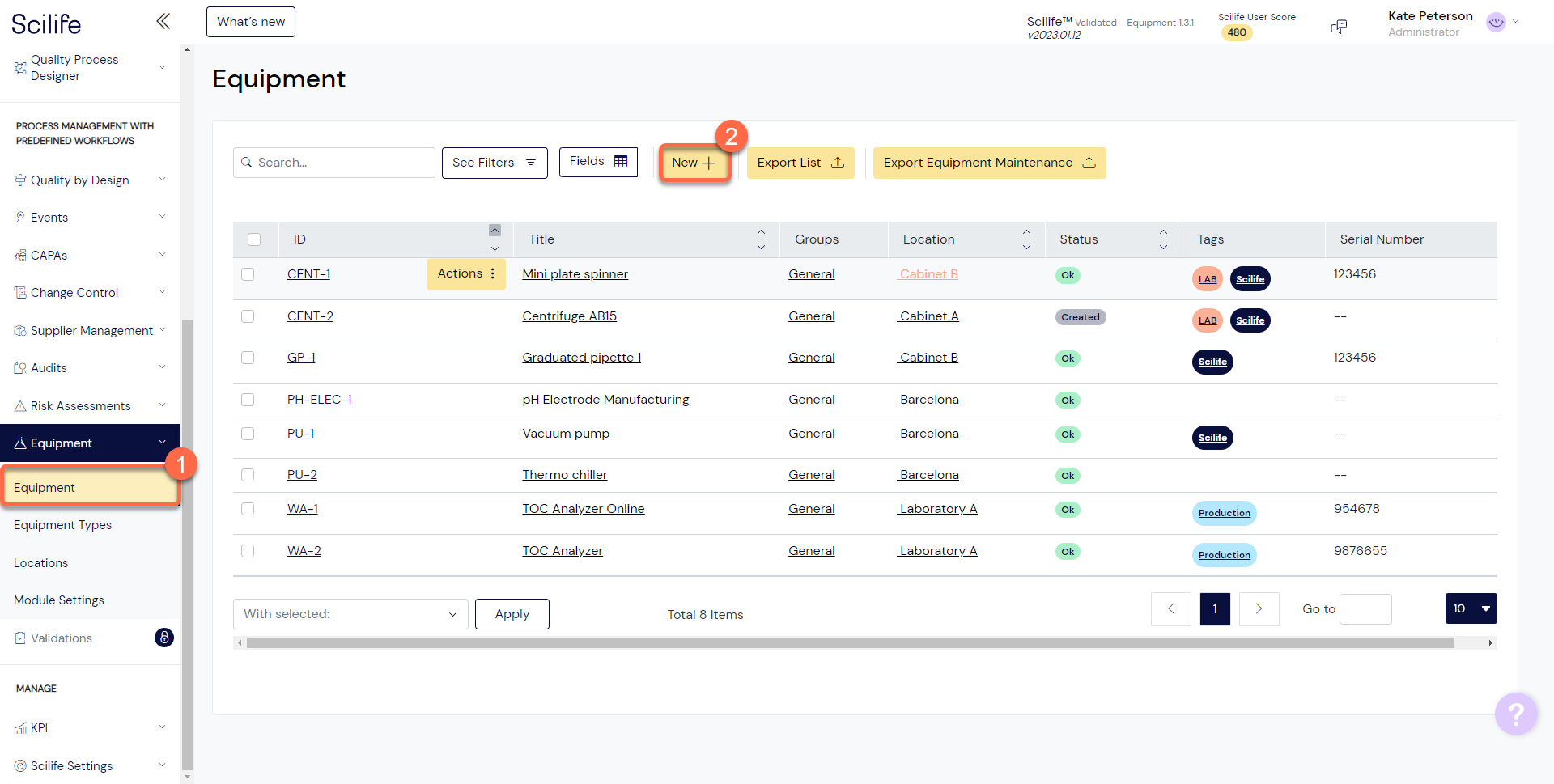Click the Validations sidebar icon
The width and height of the screenshot is (1554, 784).
tap(20, 638)
